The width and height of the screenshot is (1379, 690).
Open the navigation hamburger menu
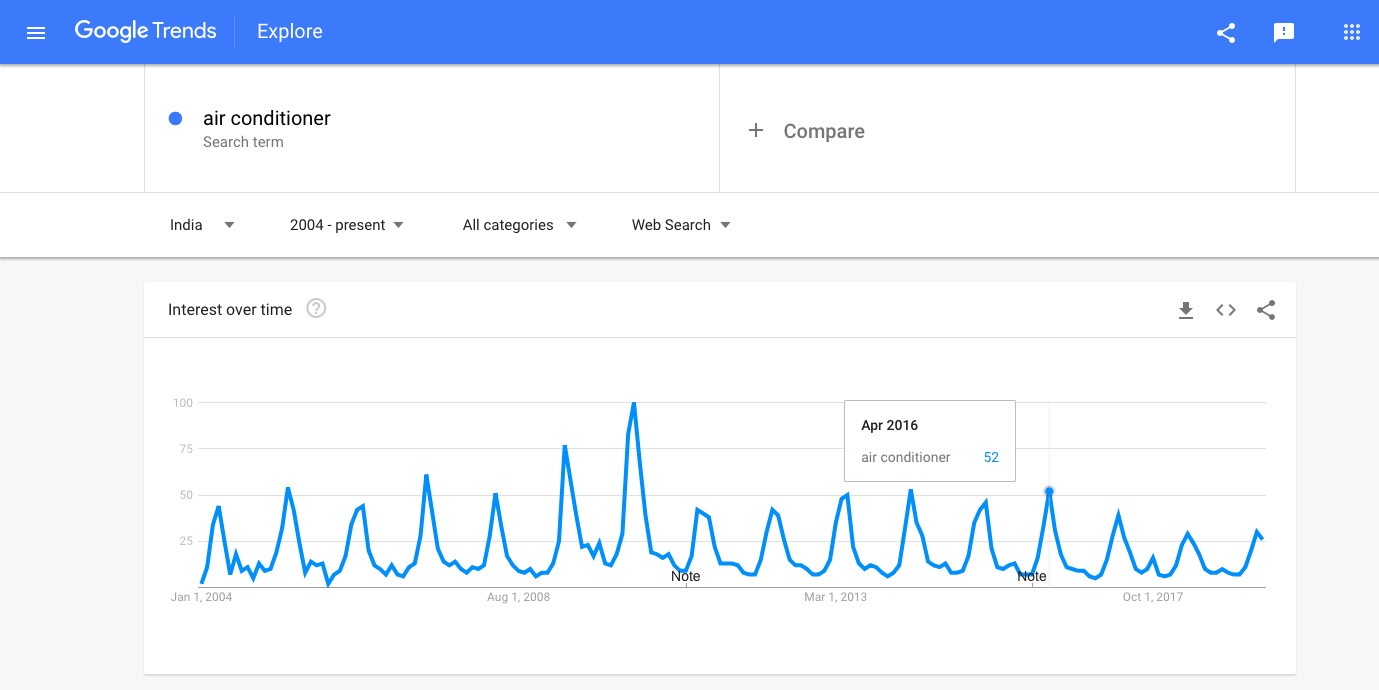pos(36,31)
